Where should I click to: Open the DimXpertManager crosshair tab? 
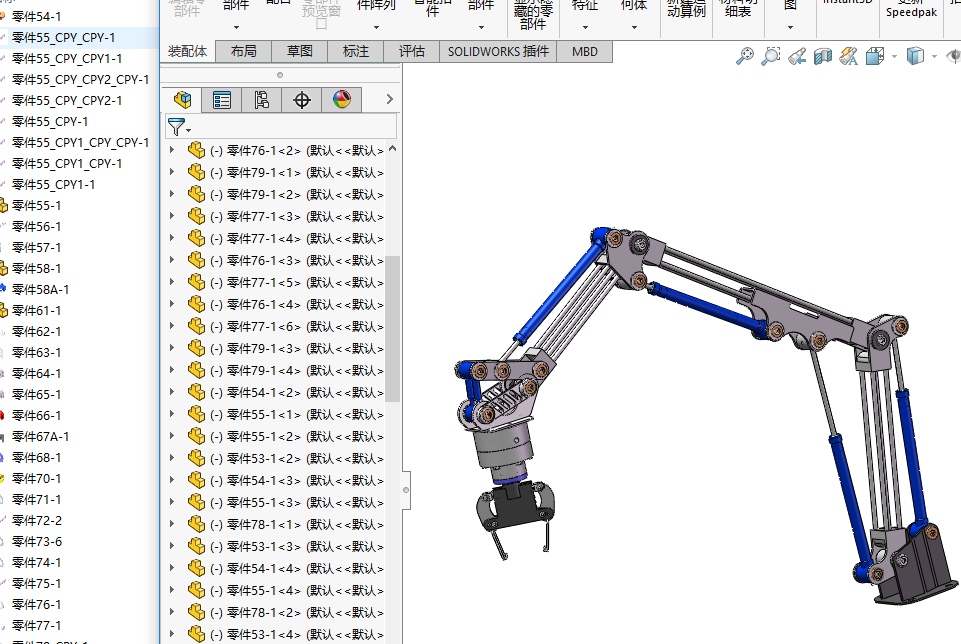[302, 99]
